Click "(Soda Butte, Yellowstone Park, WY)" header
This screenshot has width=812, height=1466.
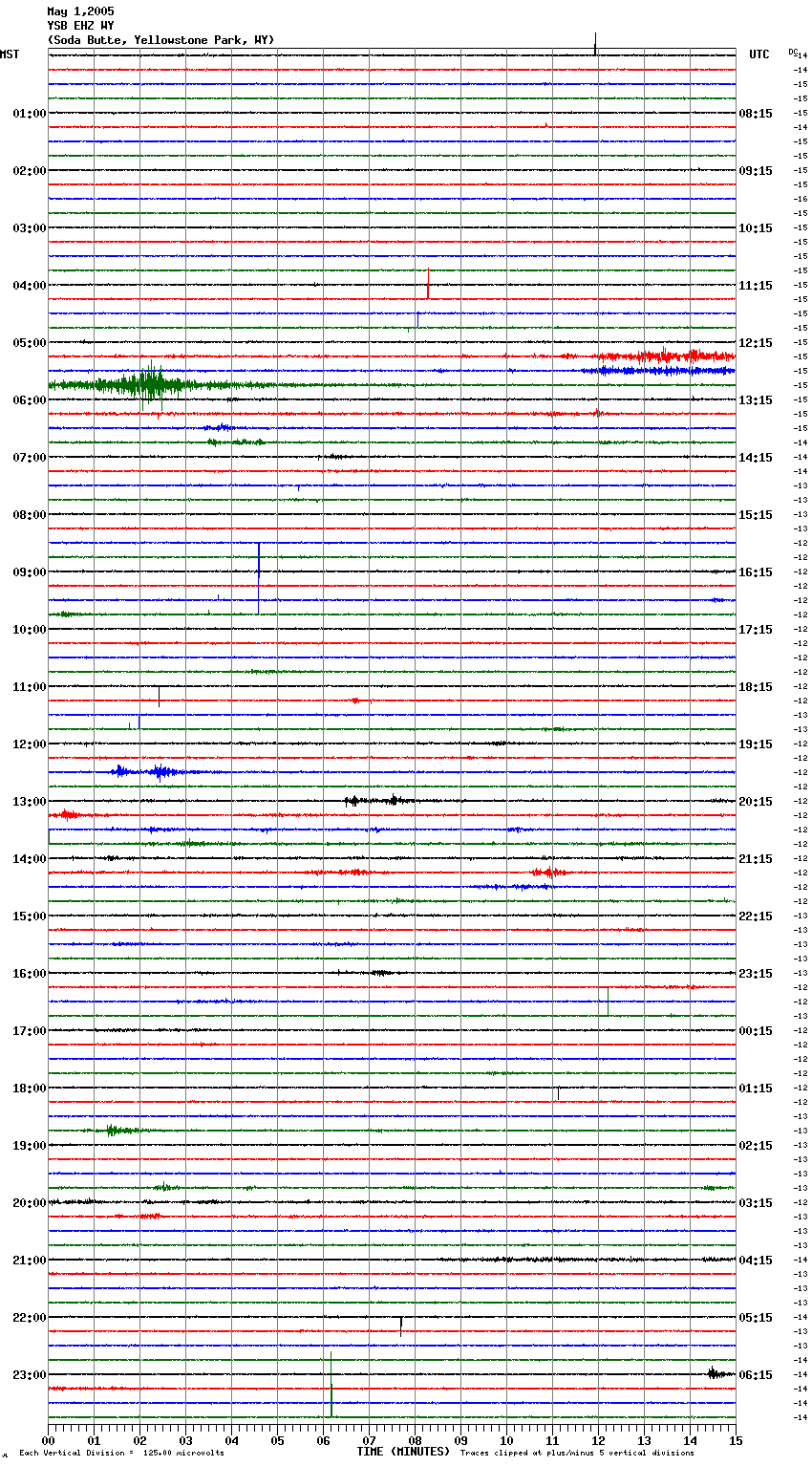(x=160, y=40)
